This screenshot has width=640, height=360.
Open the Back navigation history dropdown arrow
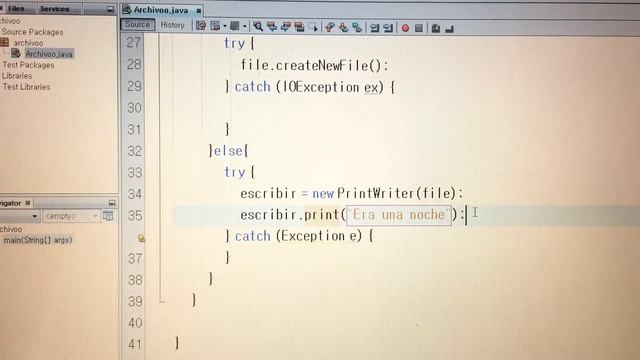[225, 26]
